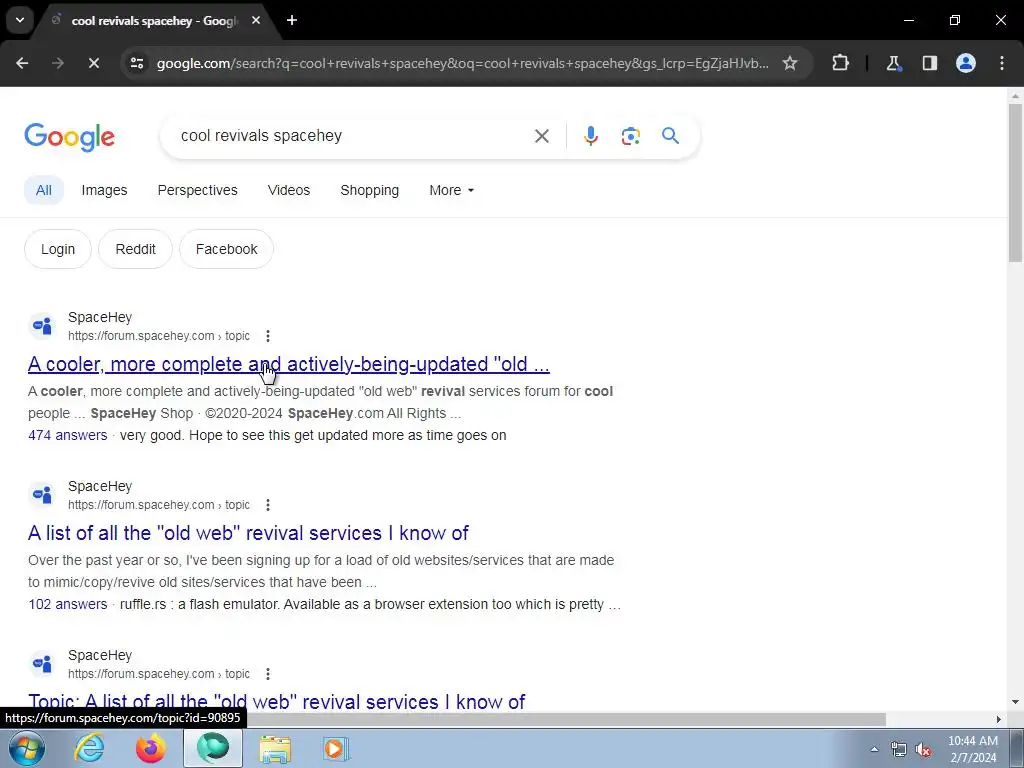The image size is (1024, 768).
Task: Apply the Login filter chip
Action: point(58,249)
